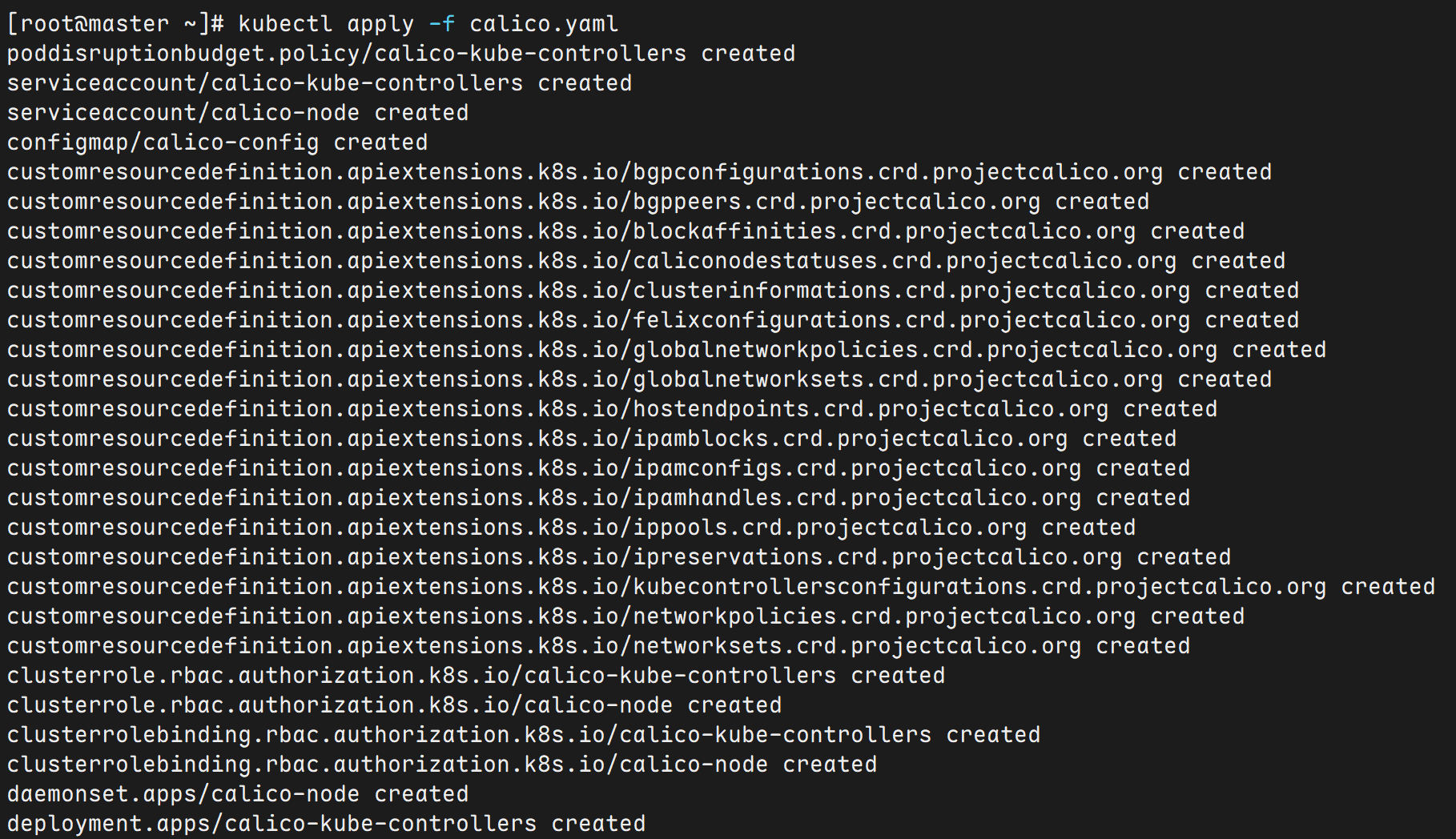Select the 'ipamconfigs.crd.projectcalico.org' CRD line
Screen dimensions: 1456x839
pos(598,468)
